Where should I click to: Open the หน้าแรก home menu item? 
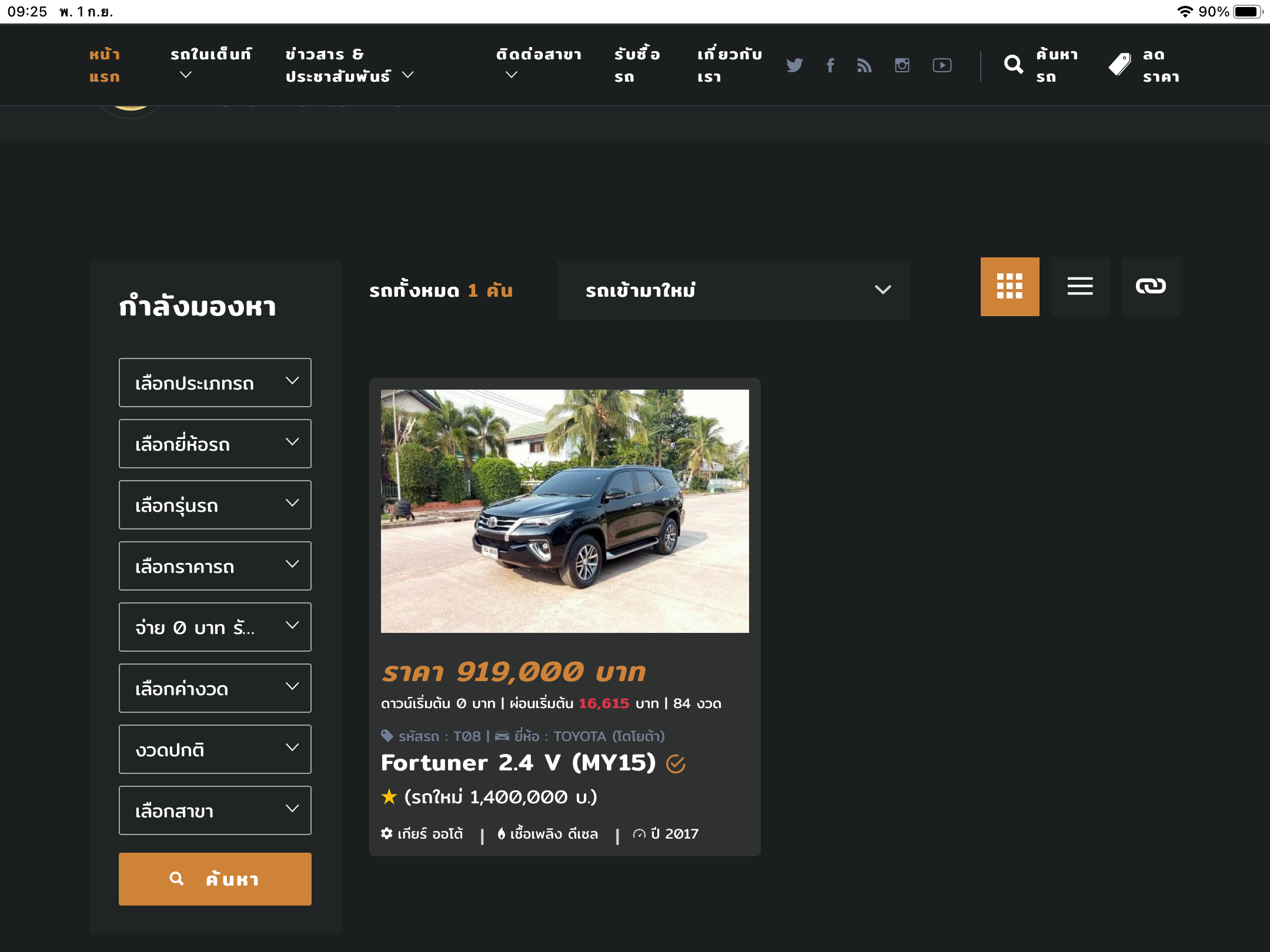click(105, 65)
